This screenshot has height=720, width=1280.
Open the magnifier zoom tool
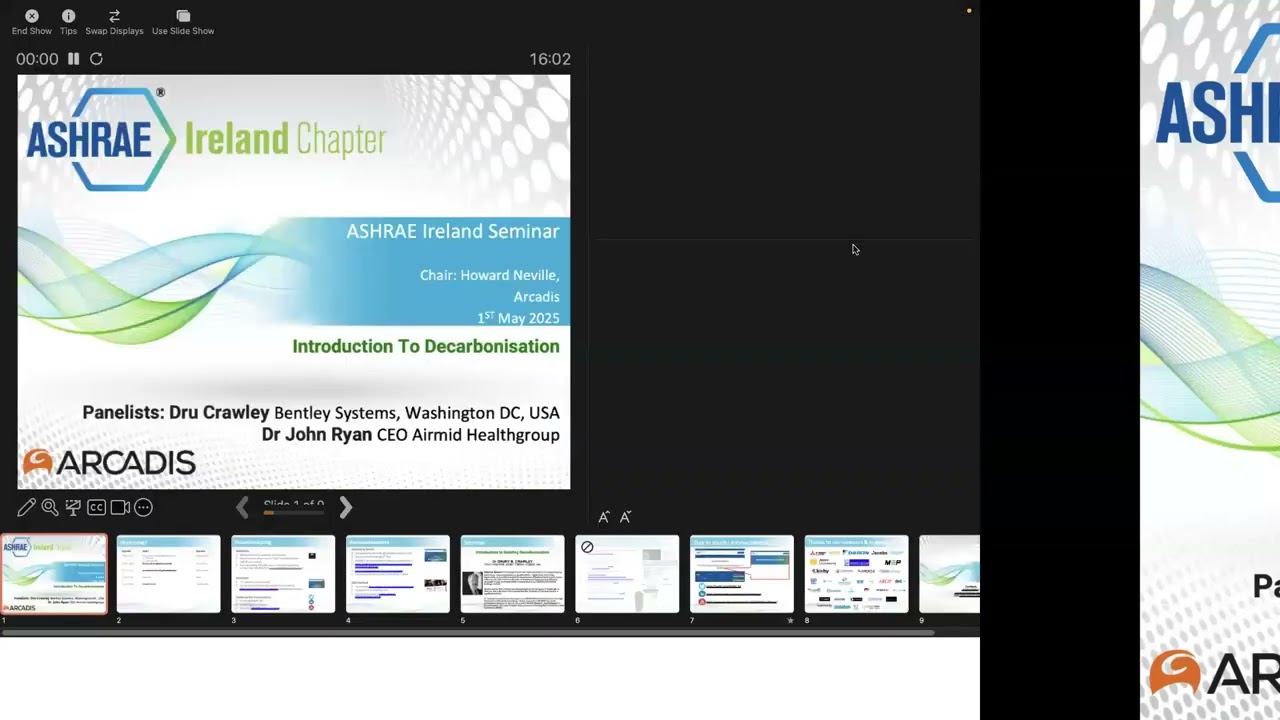[49, 507]
